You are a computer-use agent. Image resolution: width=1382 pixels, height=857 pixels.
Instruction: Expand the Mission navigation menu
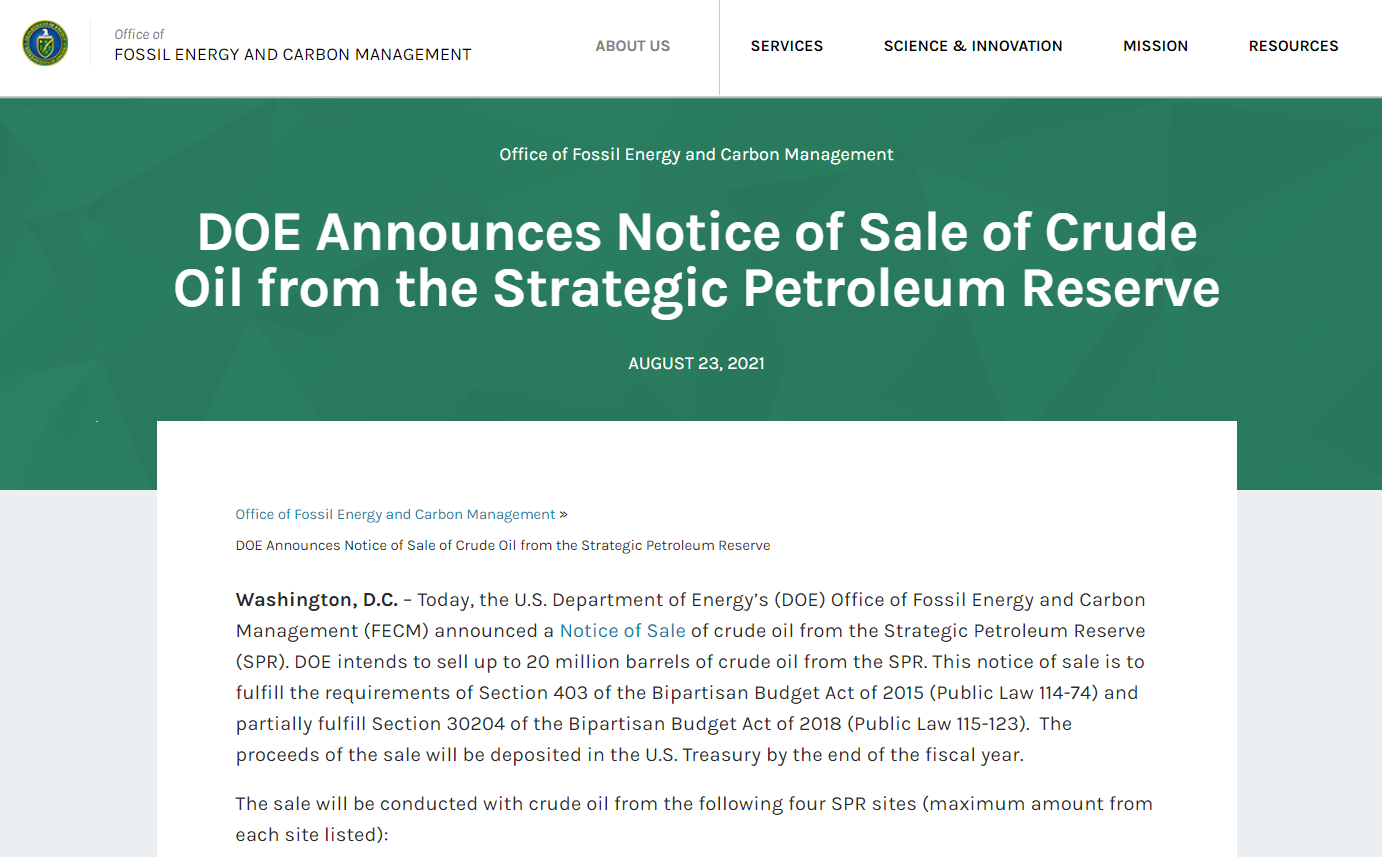tap(1155, 46)
